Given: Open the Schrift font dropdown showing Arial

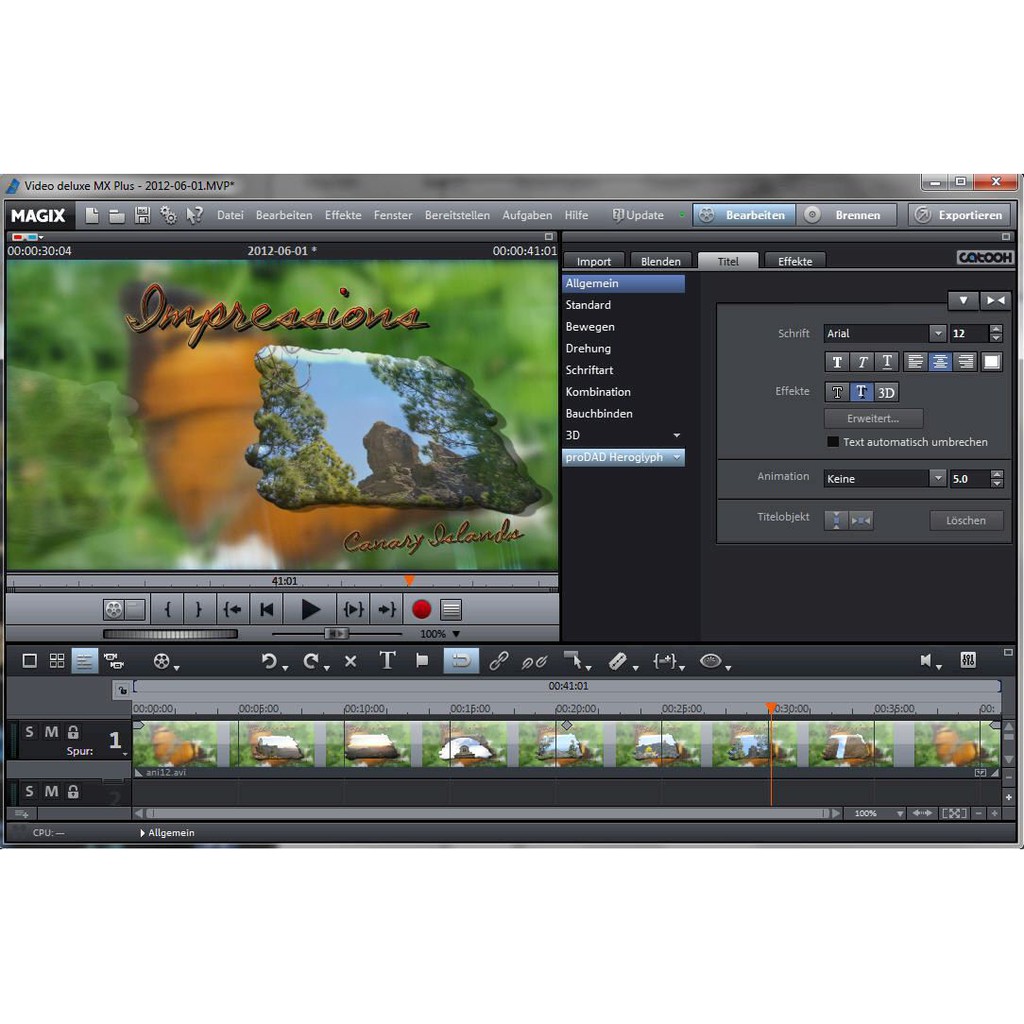Looking at the screenshot, I should [938, 333].
